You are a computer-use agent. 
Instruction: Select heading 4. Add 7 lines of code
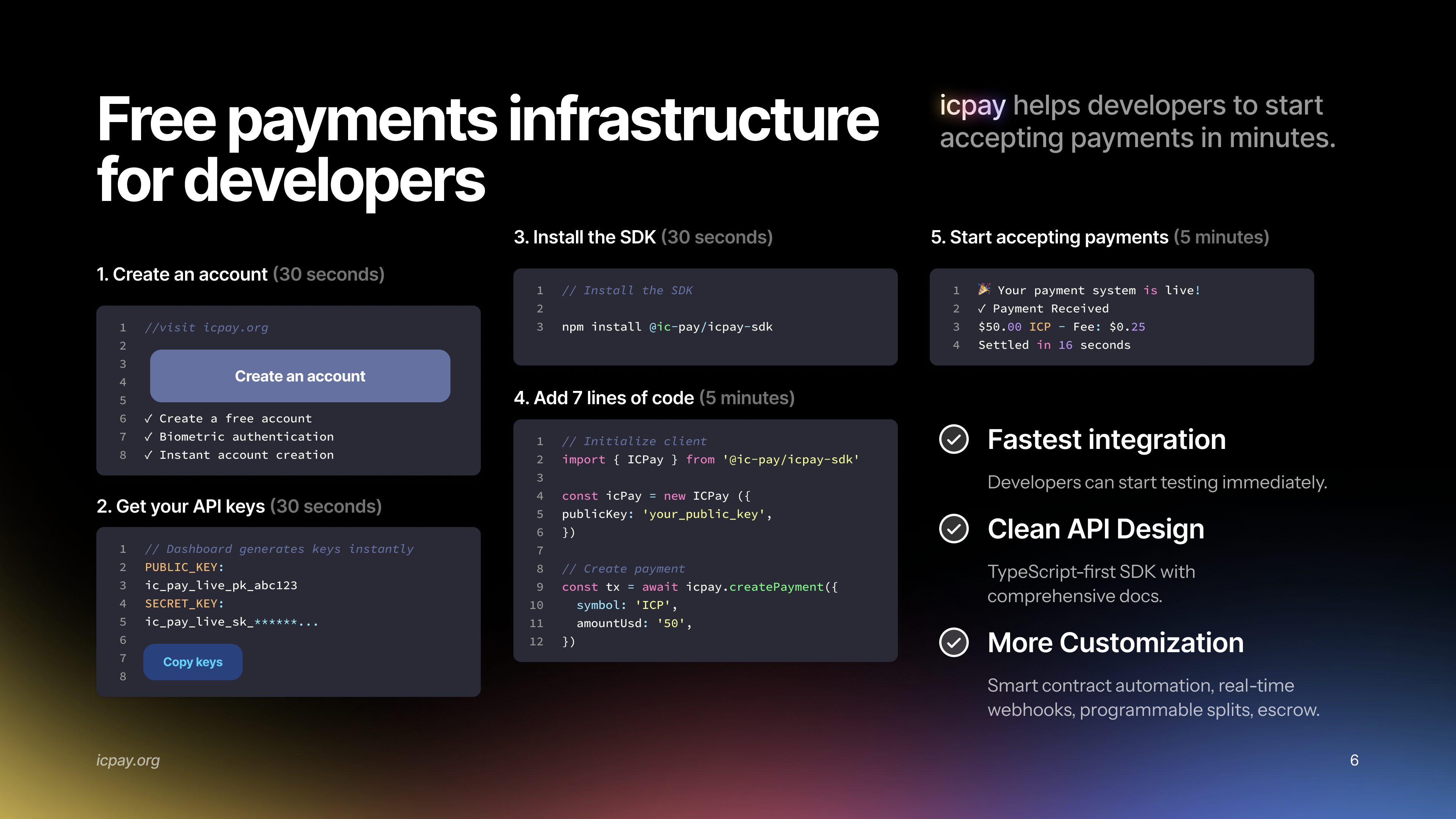coord(654,398)
